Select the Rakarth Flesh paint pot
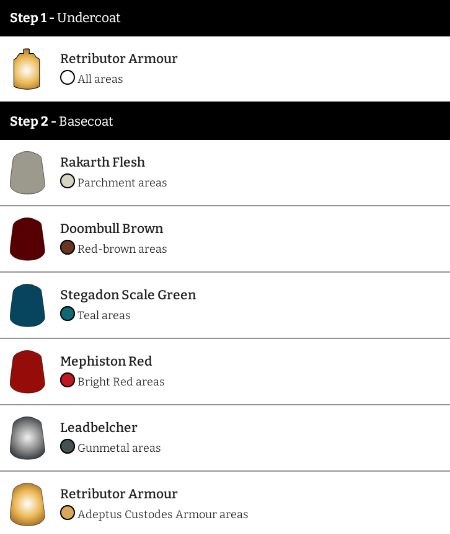 (x=27, y=172)
